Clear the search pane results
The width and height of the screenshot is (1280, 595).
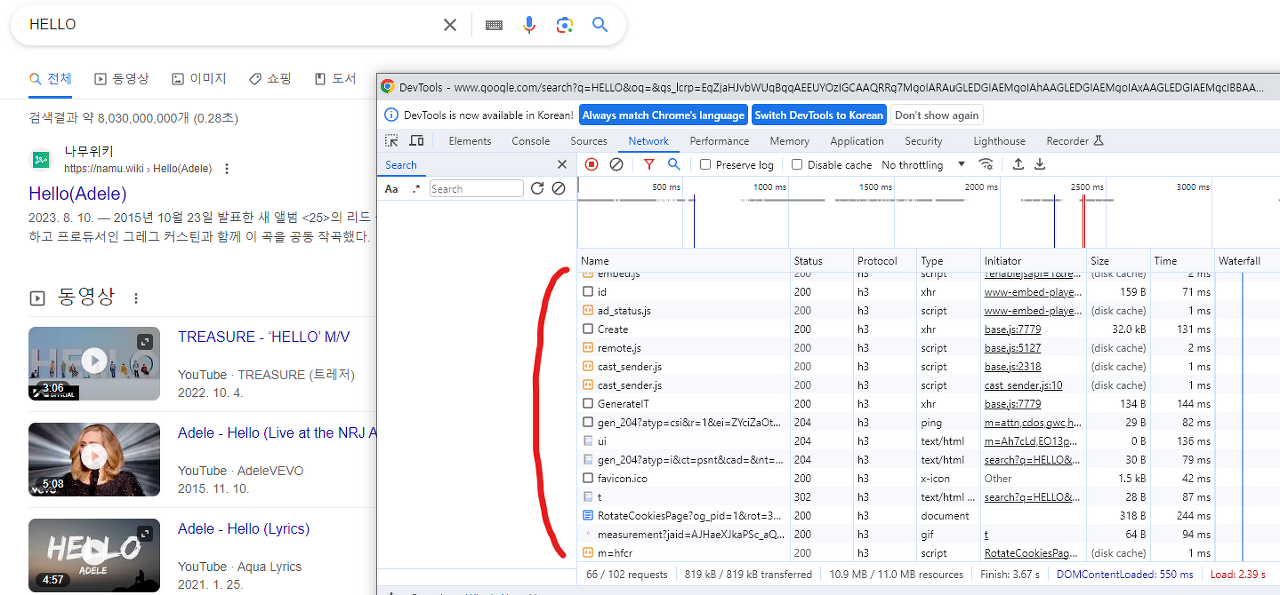tap(559, 188)
